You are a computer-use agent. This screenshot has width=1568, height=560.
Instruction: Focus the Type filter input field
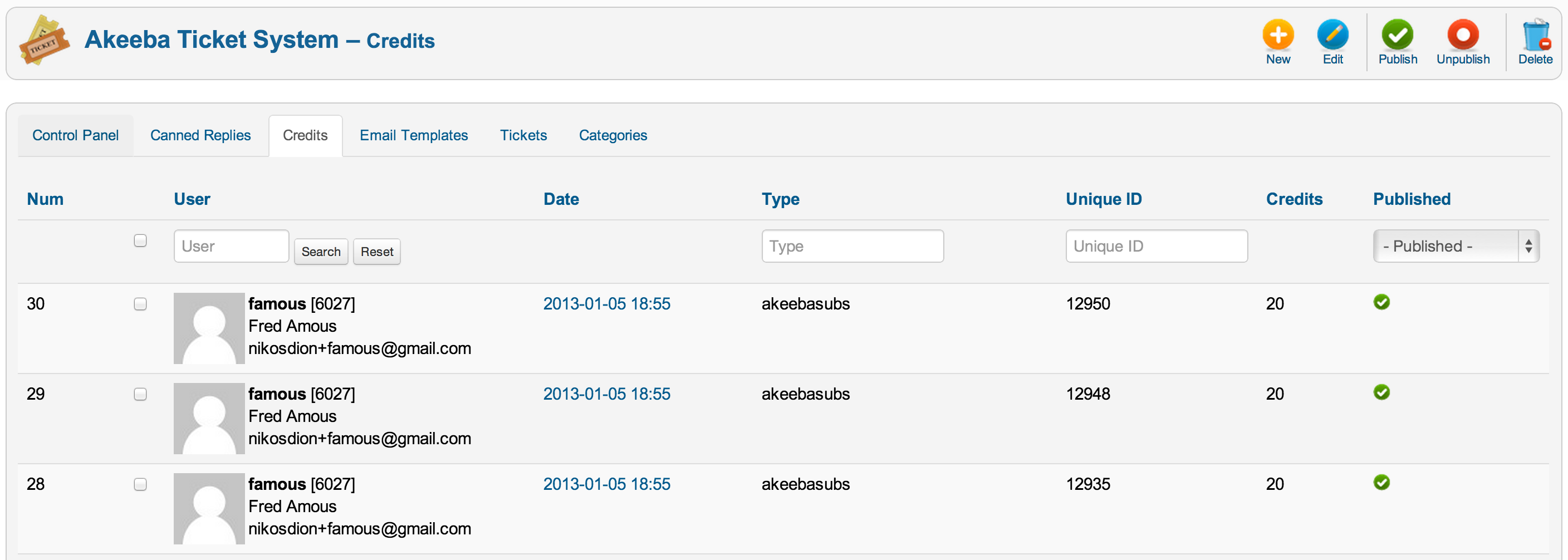coord(852,246)
